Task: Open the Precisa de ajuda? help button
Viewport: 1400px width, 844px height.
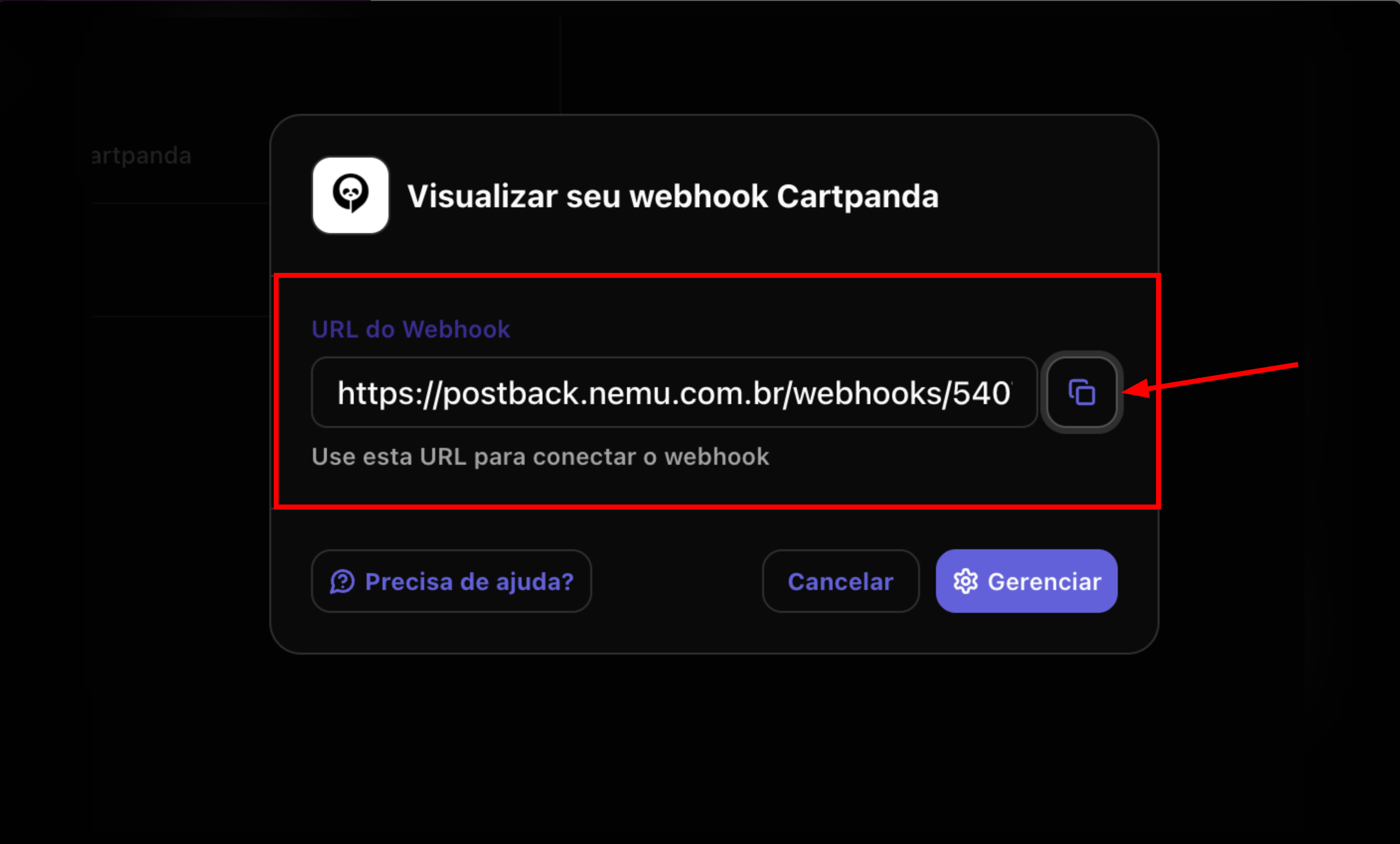Action: coord(452,581)
